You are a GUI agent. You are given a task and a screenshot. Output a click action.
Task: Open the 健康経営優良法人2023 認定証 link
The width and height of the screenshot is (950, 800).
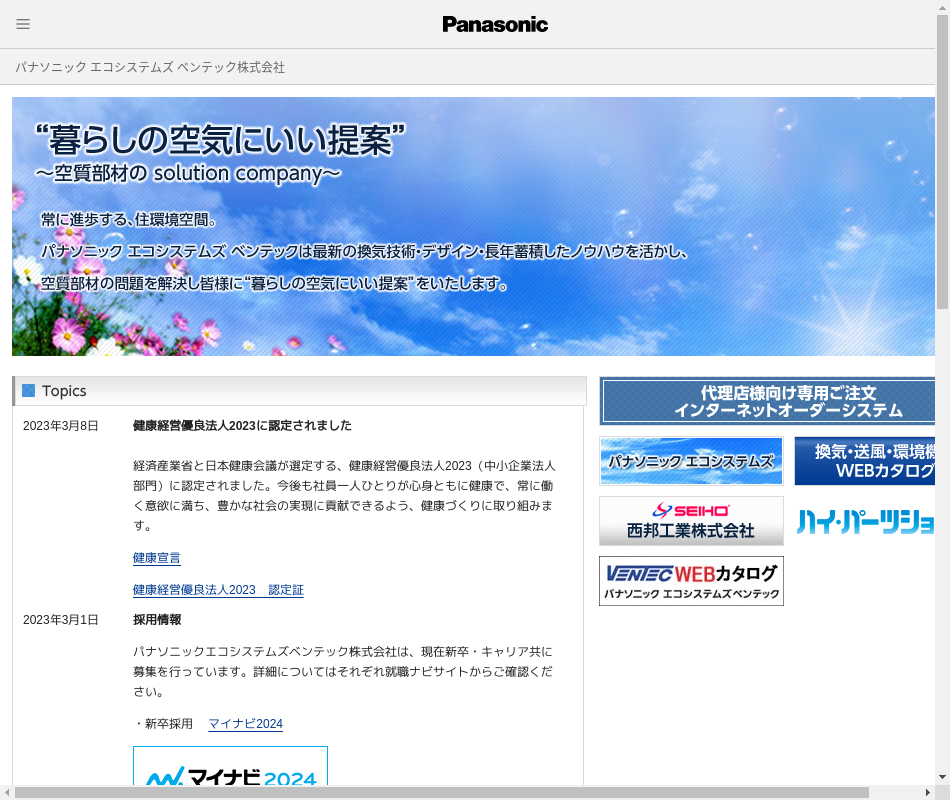point(218,590)
